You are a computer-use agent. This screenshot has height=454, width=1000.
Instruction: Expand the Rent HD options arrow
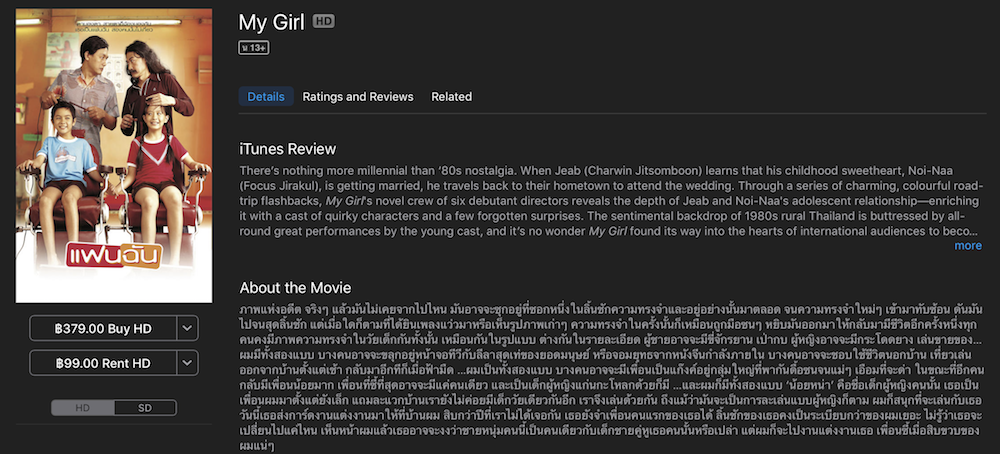187,363
